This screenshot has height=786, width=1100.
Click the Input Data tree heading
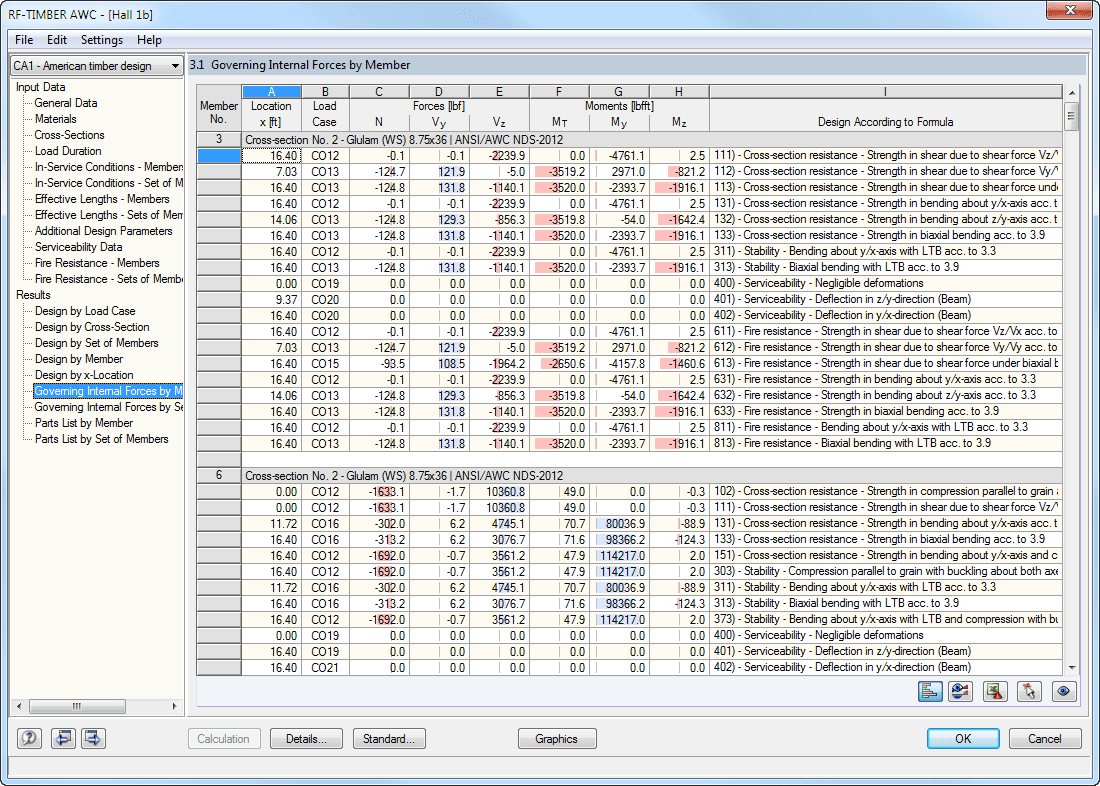[x=41, y=88]
